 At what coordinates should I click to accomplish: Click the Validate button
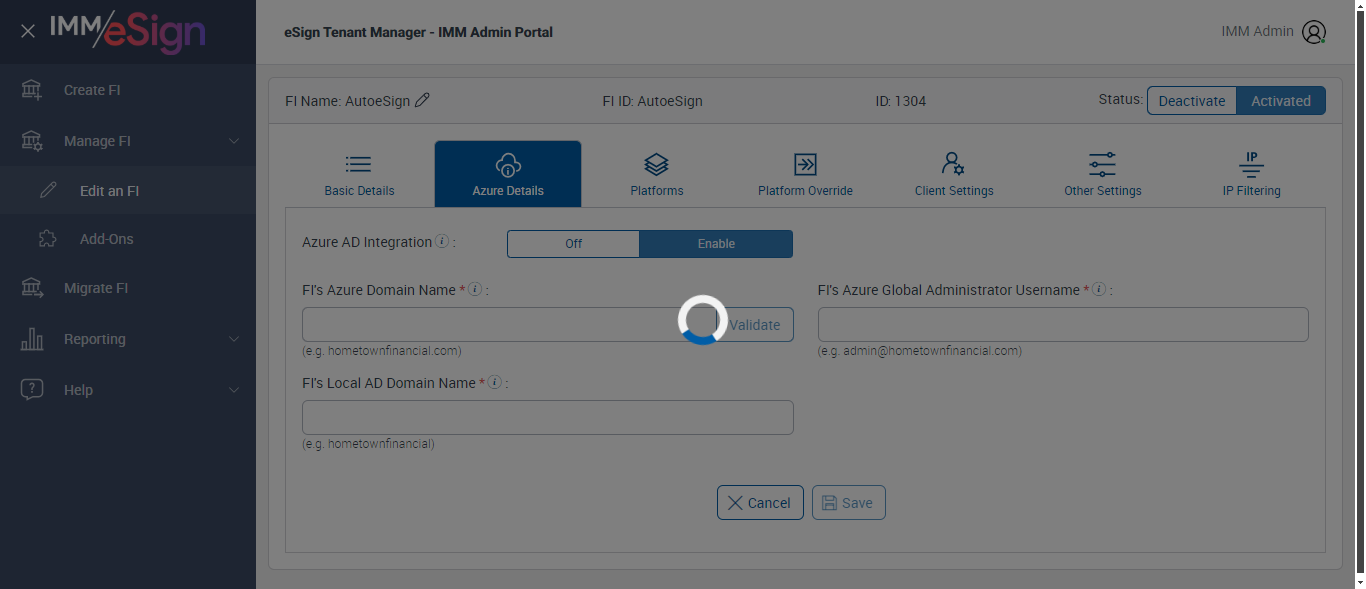point(755,325)
